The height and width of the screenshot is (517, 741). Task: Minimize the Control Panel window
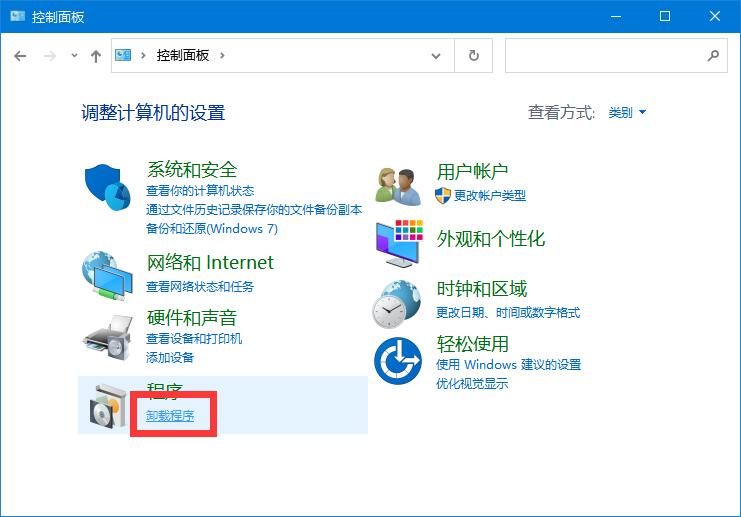click(616, 17)
